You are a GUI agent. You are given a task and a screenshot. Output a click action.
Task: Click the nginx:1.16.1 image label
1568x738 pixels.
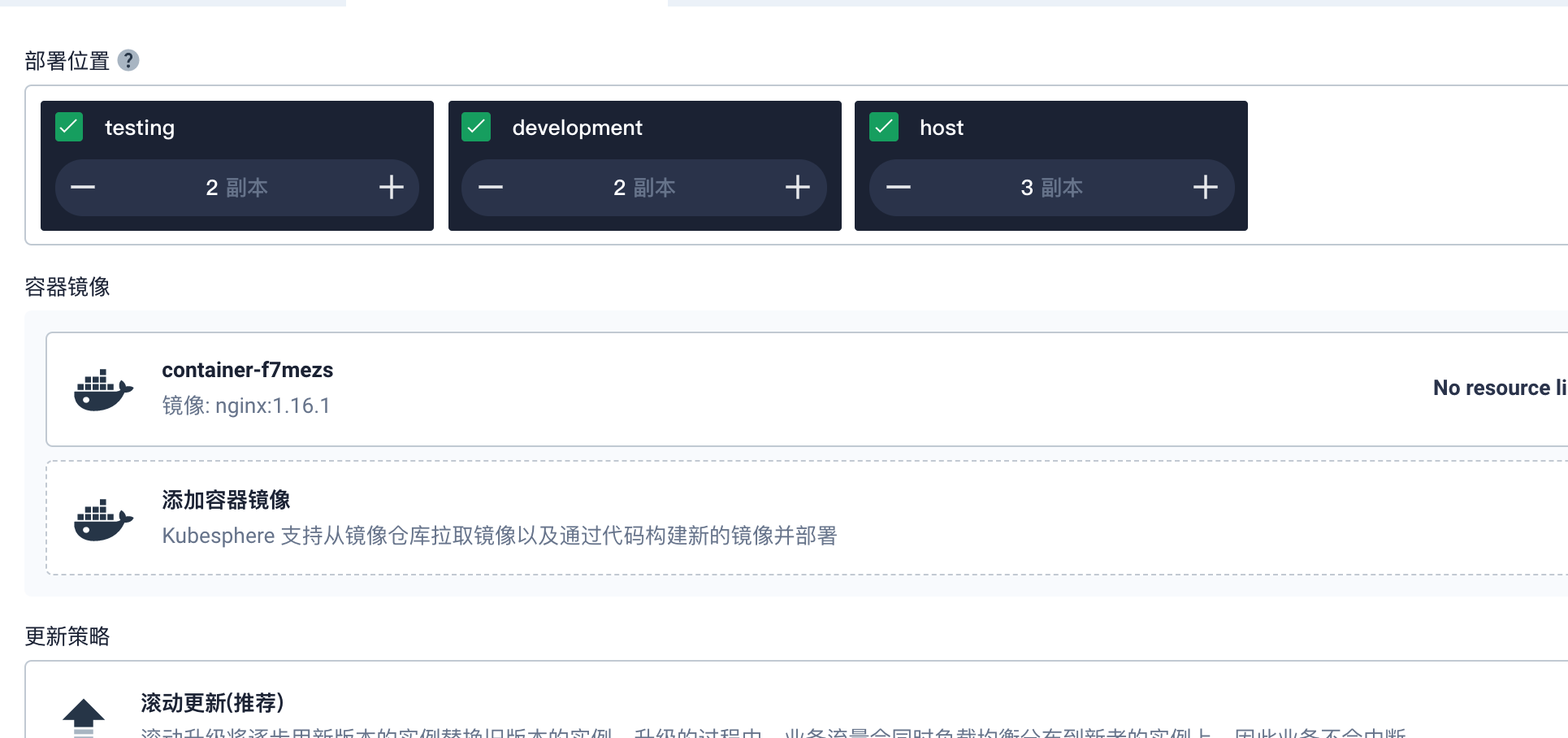point(273,406)
